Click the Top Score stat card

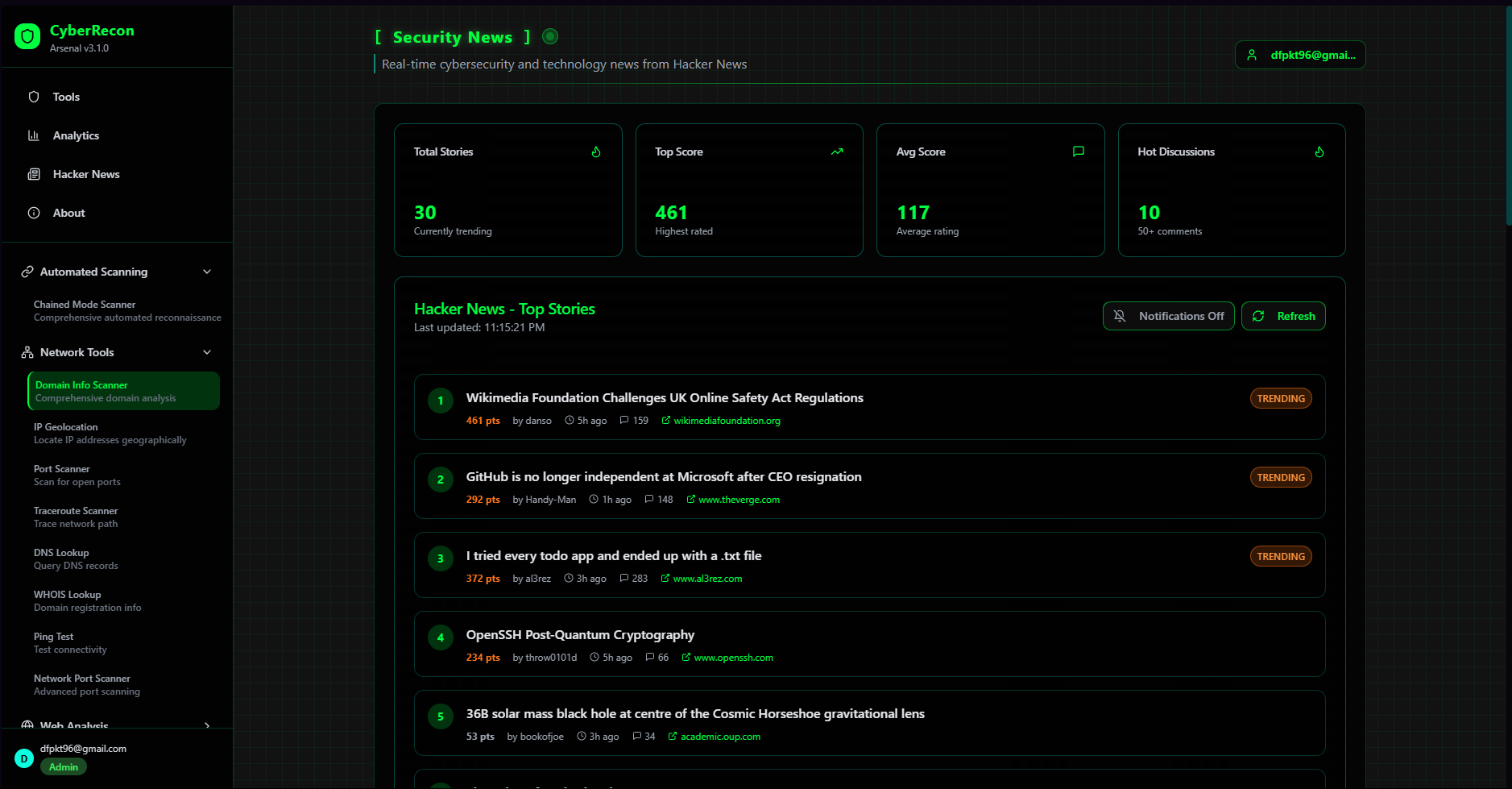[x=749, y=190]
